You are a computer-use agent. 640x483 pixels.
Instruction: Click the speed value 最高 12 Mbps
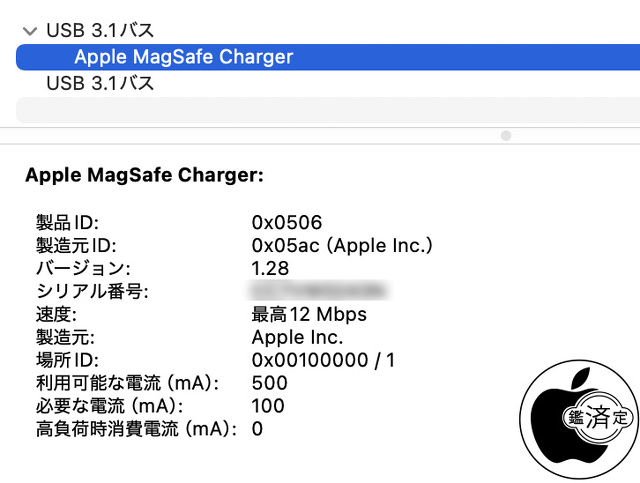tap(309, 314)
